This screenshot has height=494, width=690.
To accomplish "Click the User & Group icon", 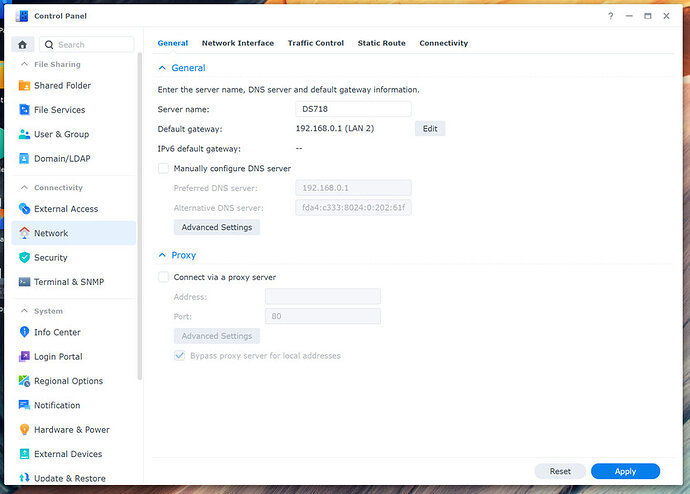I will pos(25,134).
